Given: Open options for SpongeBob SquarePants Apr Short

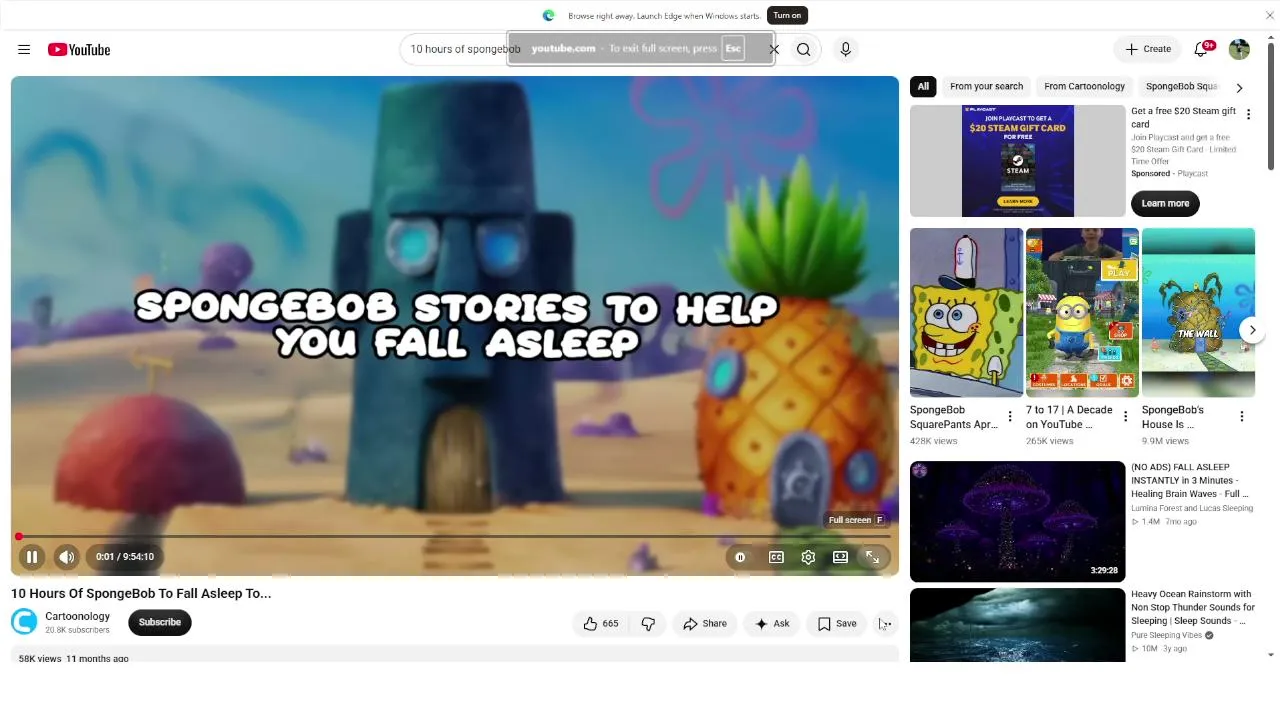Looking at the screenshot, I should point(1010,416).
